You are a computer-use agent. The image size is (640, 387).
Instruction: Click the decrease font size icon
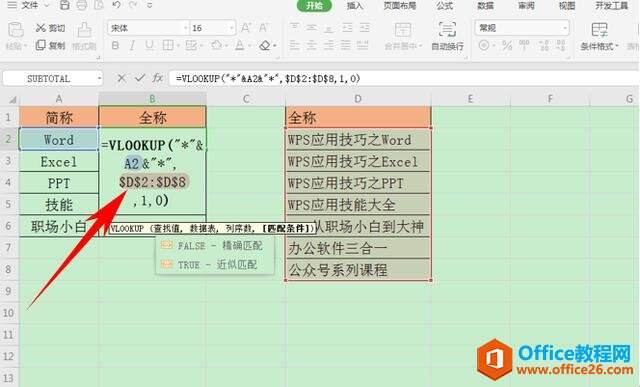tap(263, 28)
